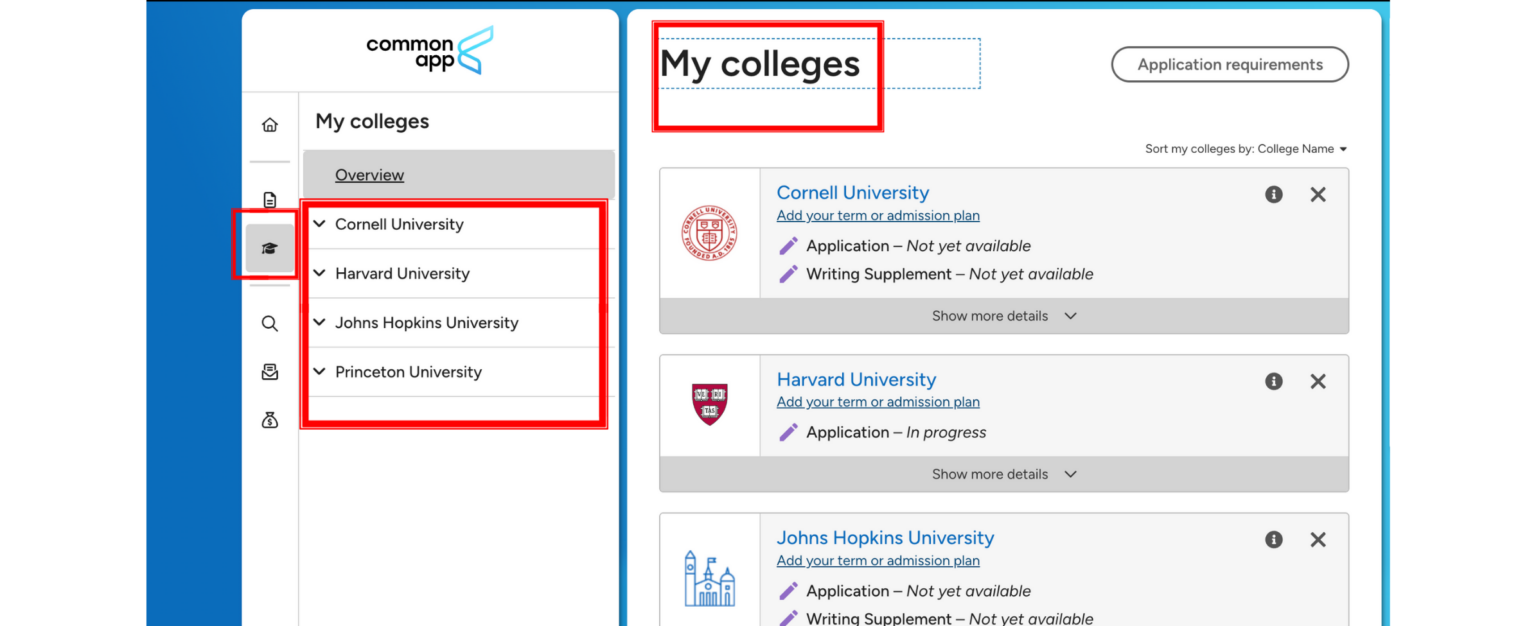Remove Johns Hopkins University from my colleges
Screen dimensions: 1536x626
pyautogui.click(x=1318, y=539)
